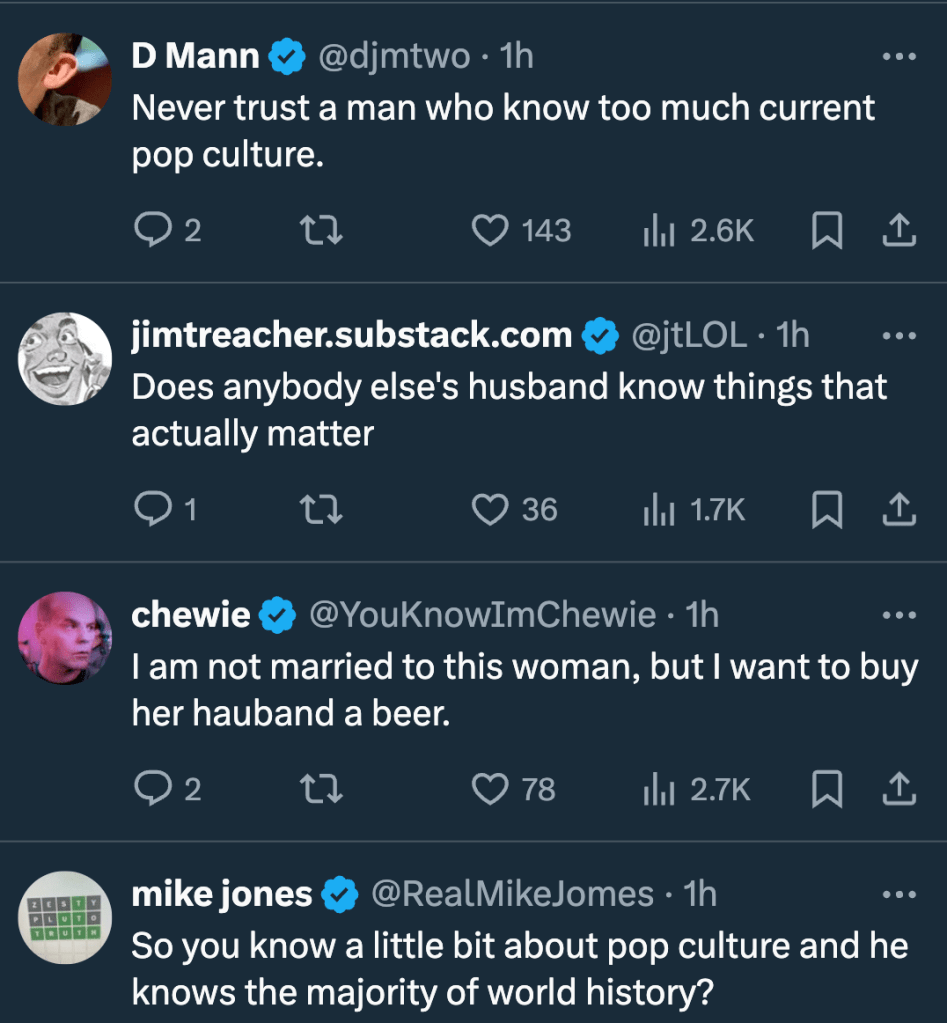Like D Mann's tweet with 143 likes
The image size is (947, 1023).
[x=490, y=231]
